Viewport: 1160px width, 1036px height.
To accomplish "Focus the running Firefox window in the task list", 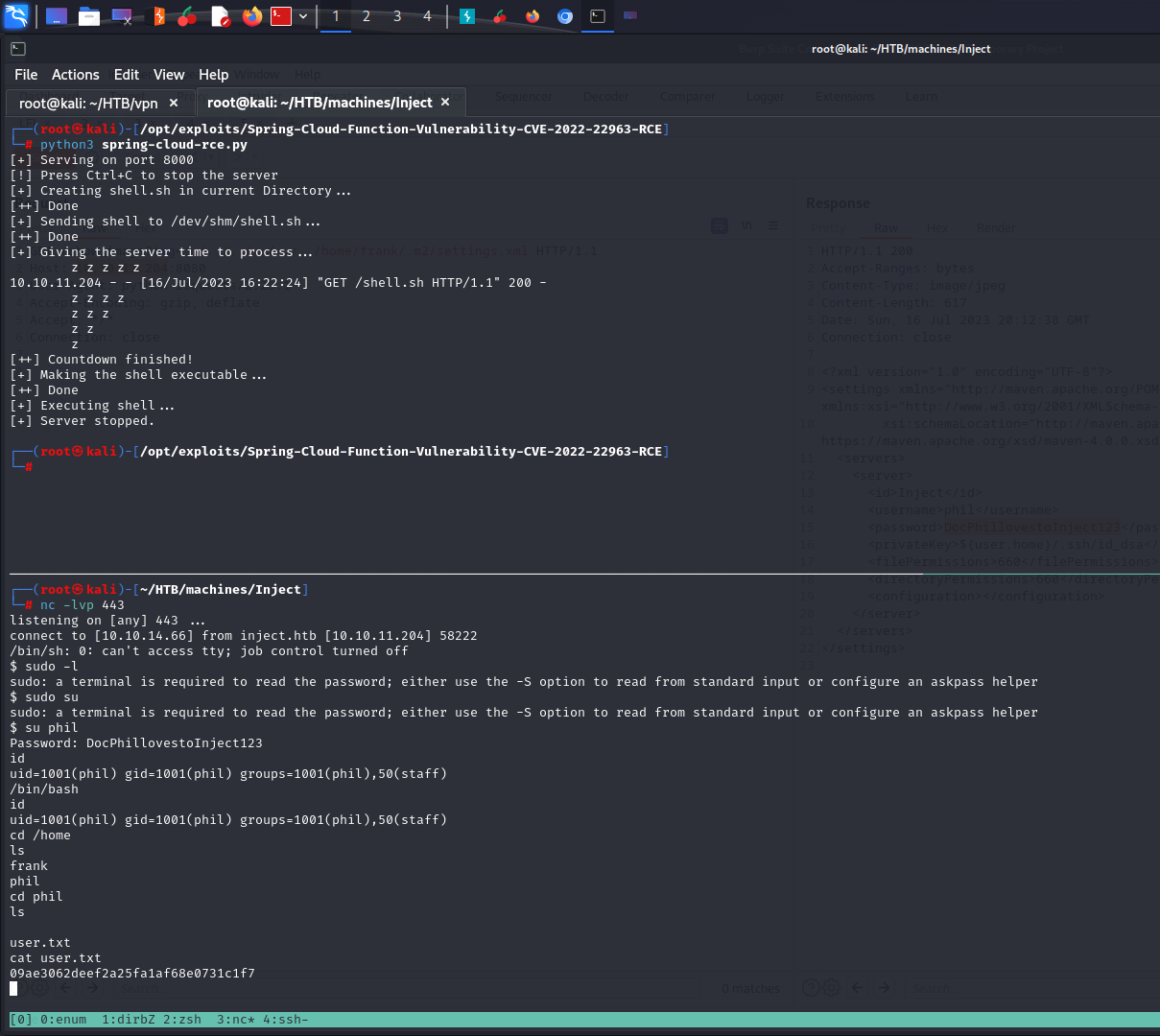I will pyautogui.click(x=533, y=16).
